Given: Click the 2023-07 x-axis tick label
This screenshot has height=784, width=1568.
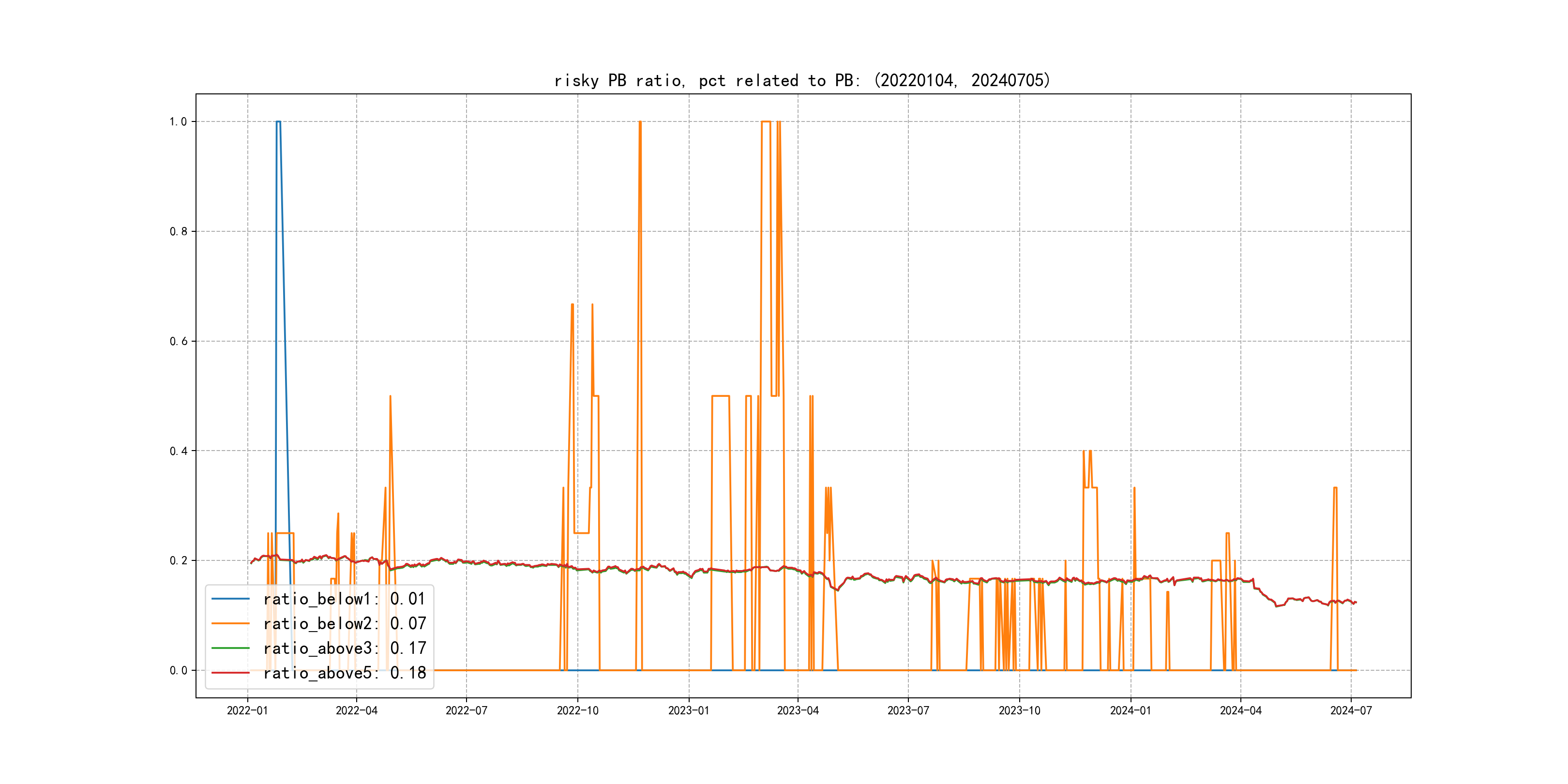Looking at the screenshot, I should tap(908, 711).
